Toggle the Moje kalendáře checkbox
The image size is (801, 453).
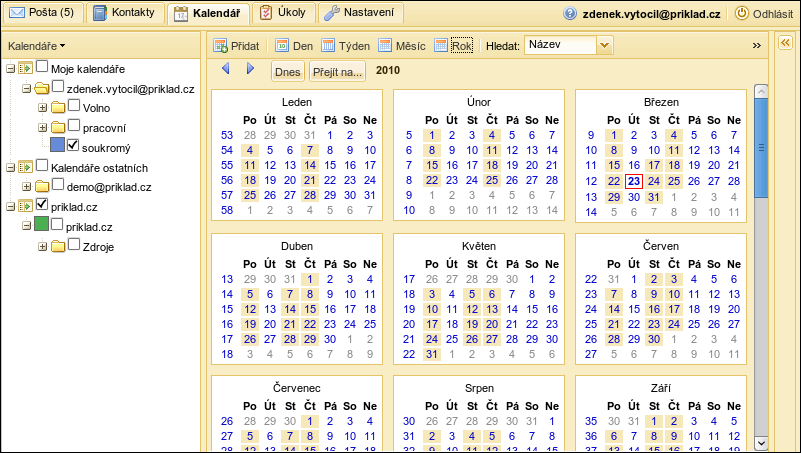point(42,66)
